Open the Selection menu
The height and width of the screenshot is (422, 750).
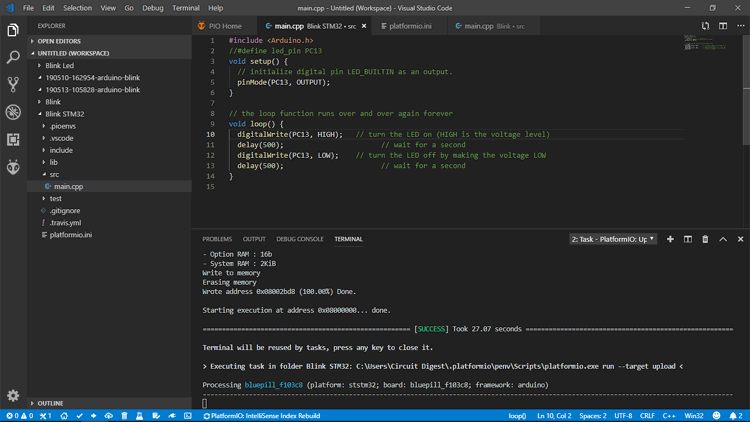pyautogui.click(x=77, y=8)
